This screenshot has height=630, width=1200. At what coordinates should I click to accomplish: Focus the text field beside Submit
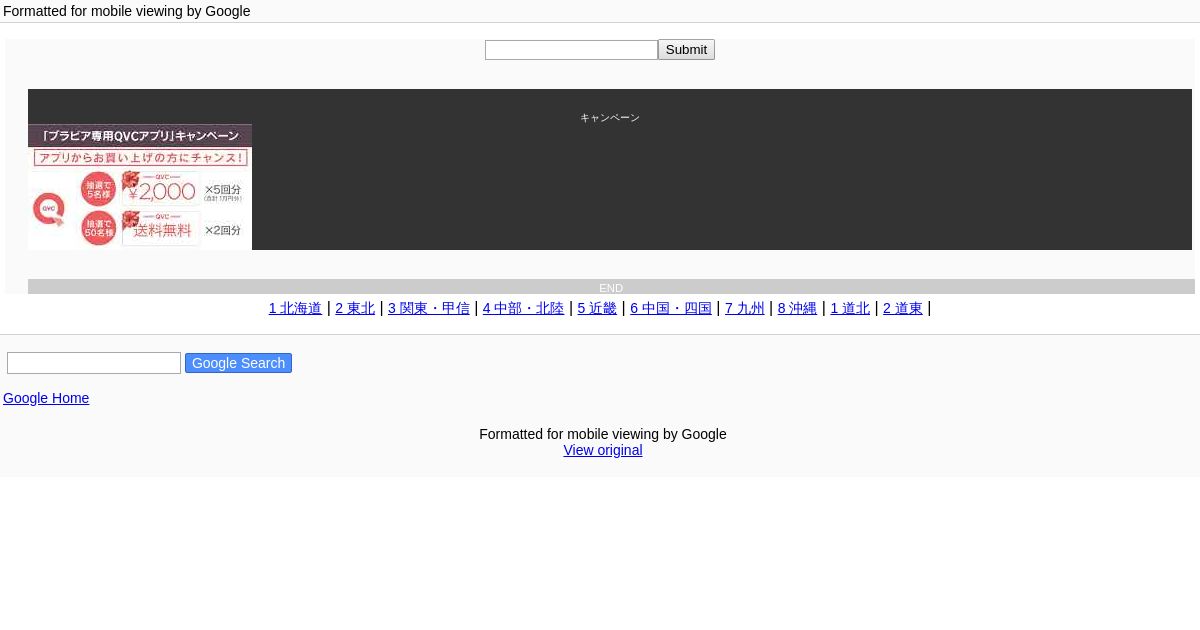coord(571,50)
